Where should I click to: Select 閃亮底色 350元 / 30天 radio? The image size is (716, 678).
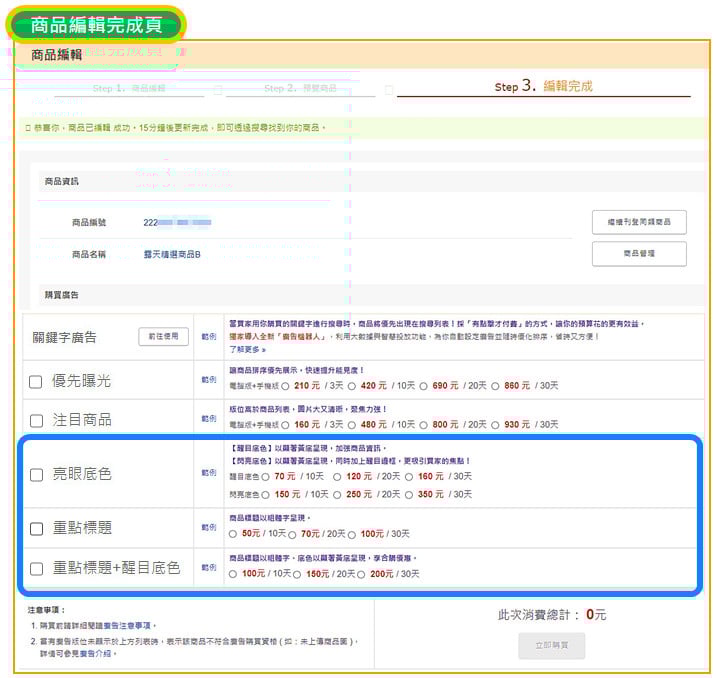pyautogui.click(x=410, y=494)
